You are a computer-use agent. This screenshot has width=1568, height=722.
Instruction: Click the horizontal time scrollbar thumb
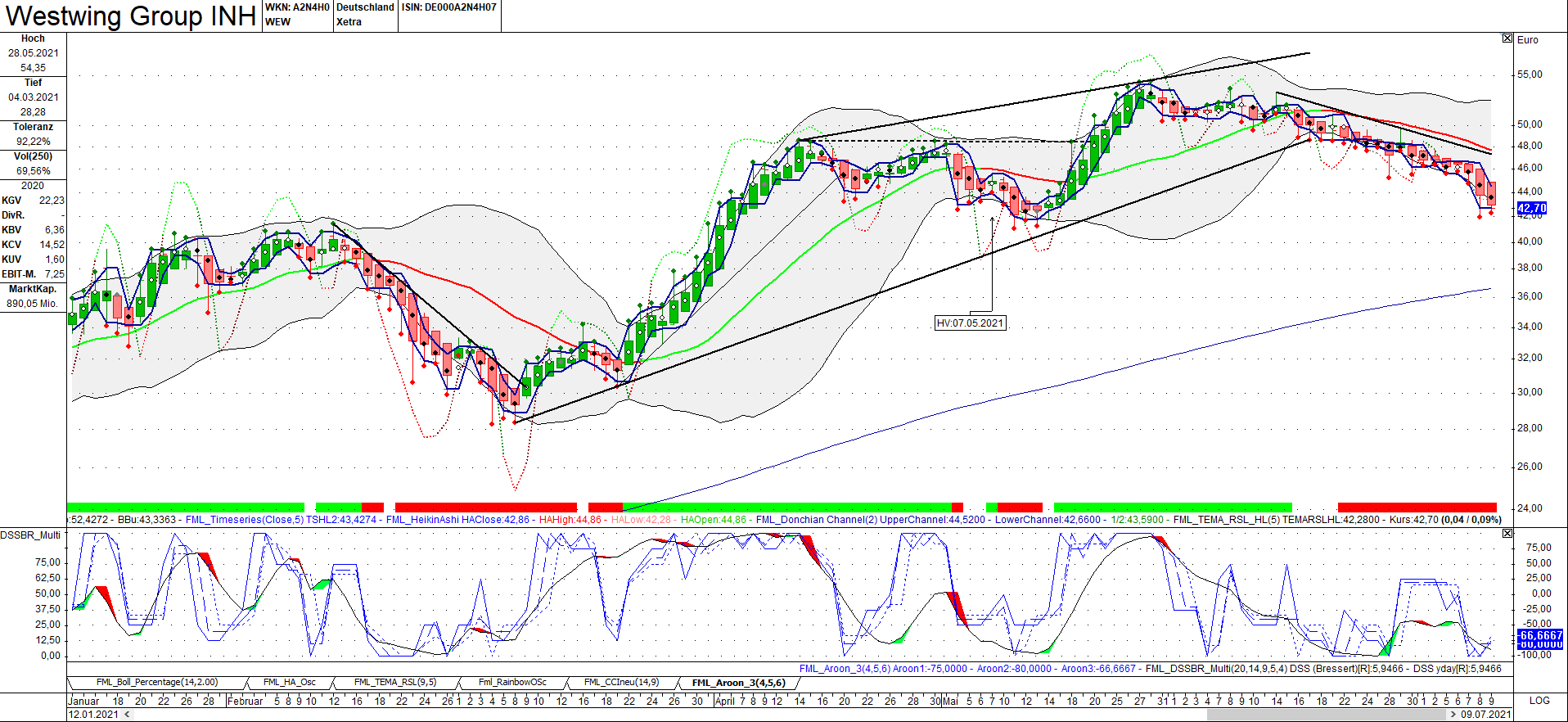click(x=1325, y=714)
